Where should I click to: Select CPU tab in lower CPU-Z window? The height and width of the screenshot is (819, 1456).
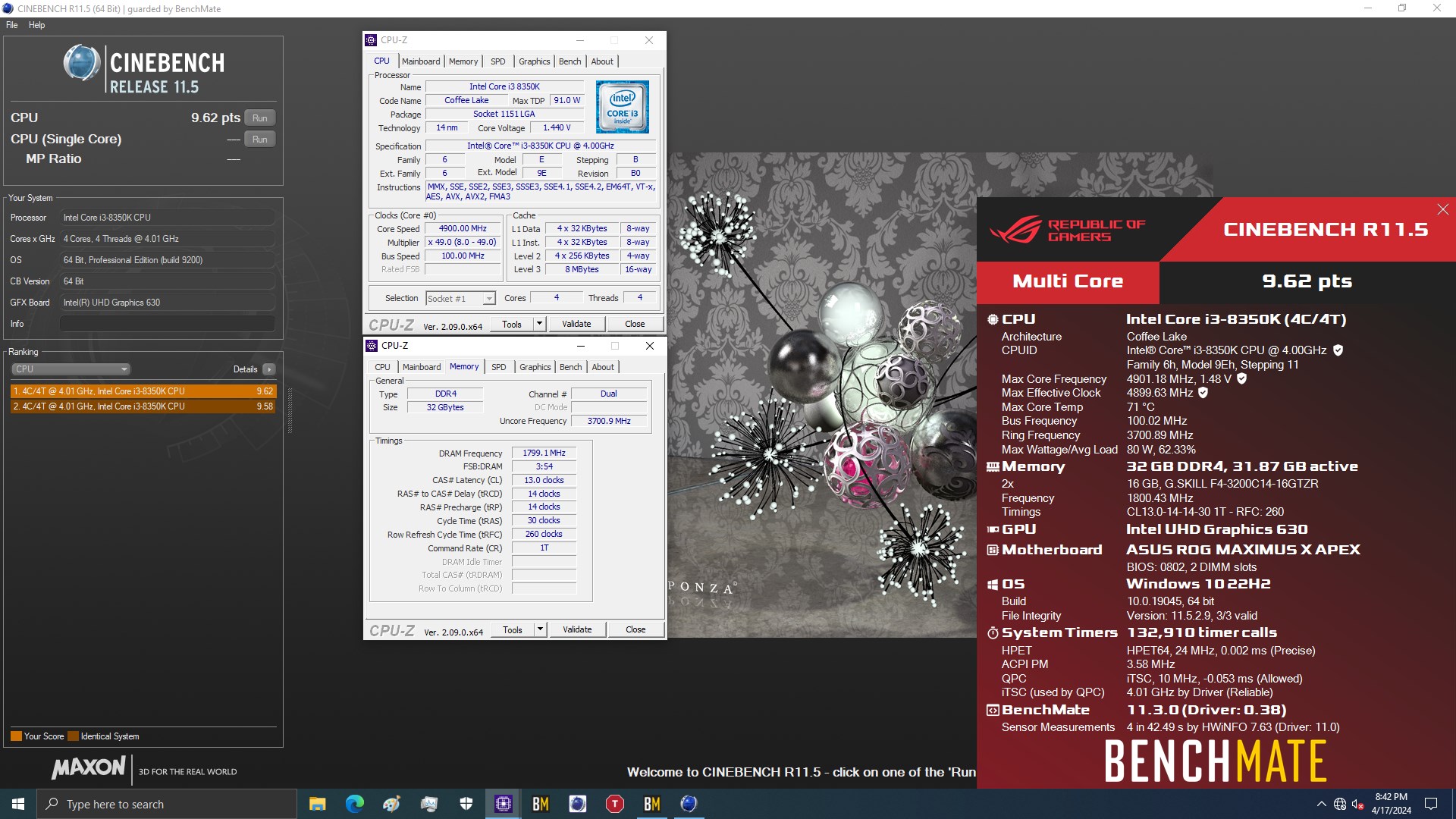(x=382, y=367)
